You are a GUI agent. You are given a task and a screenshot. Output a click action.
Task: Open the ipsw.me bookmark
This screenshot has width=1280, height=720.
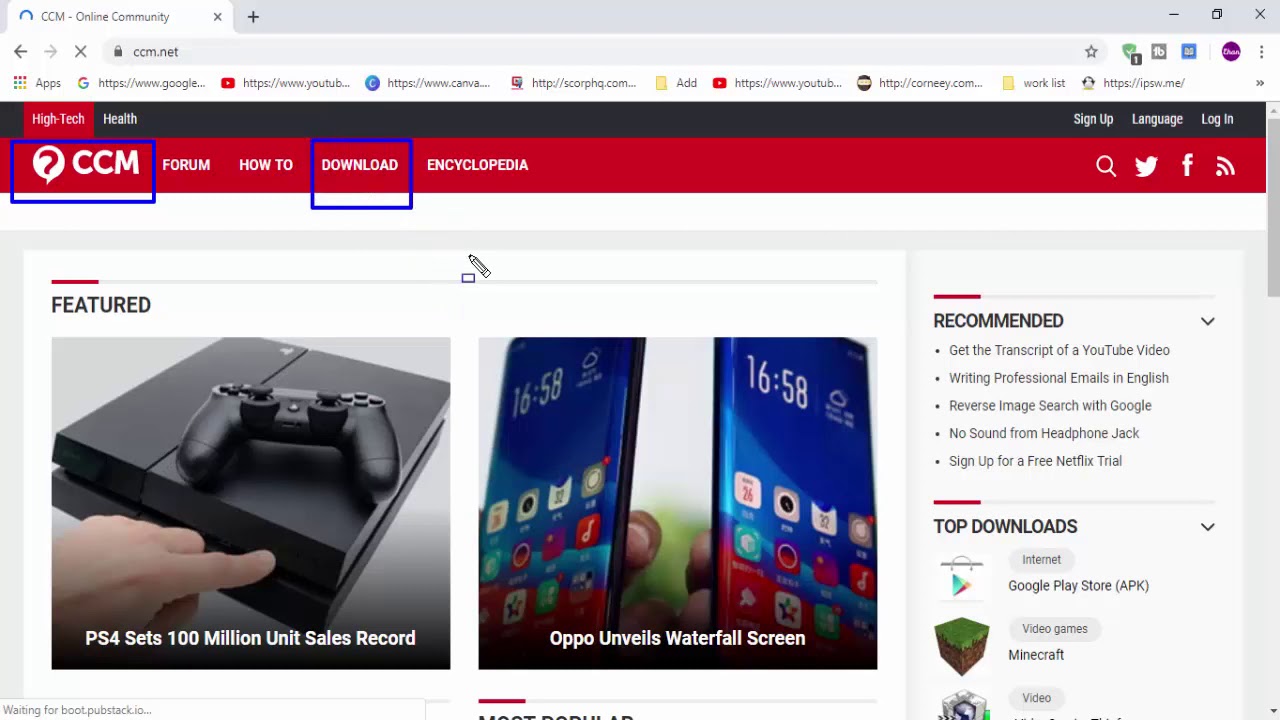pos(1133,83)
